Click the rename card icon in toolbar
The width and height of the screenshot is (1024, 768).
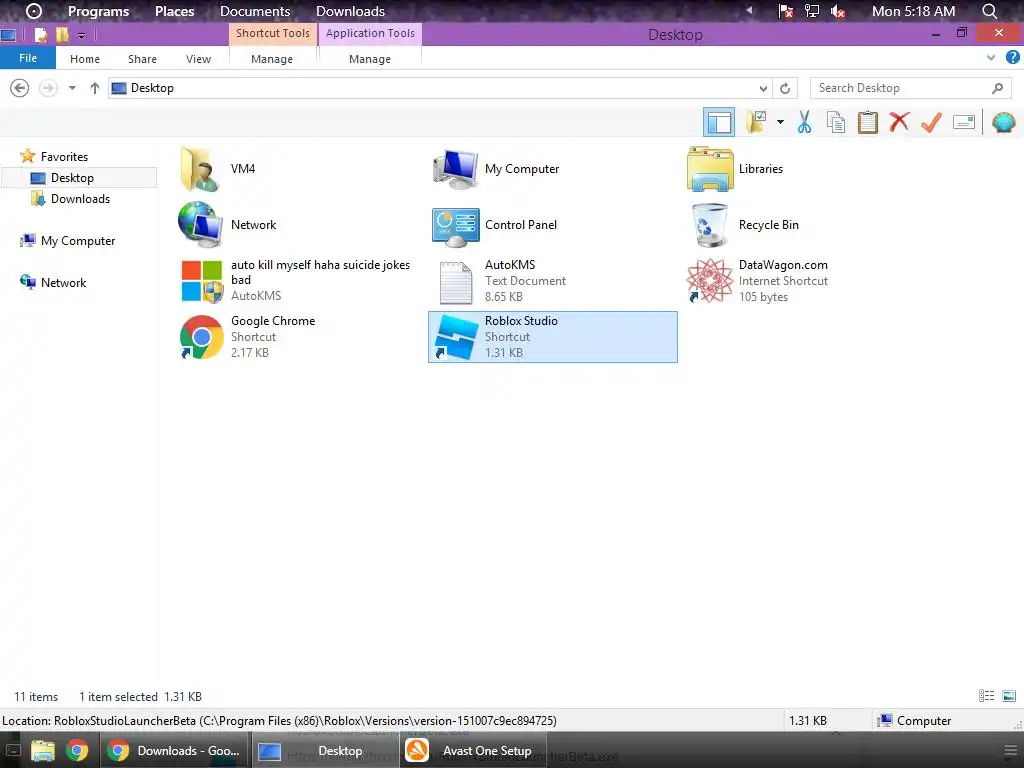[x=964, y=122]
